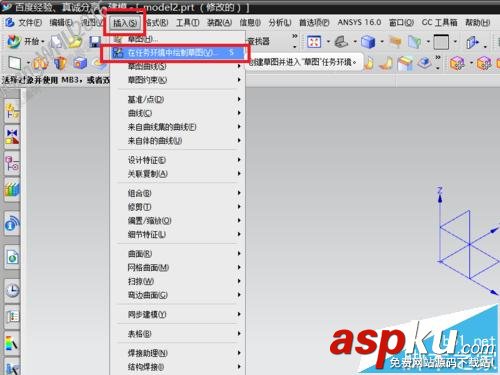Click the striped box face icon
Viewport: 500px width, 375px height.
point(405,63)
